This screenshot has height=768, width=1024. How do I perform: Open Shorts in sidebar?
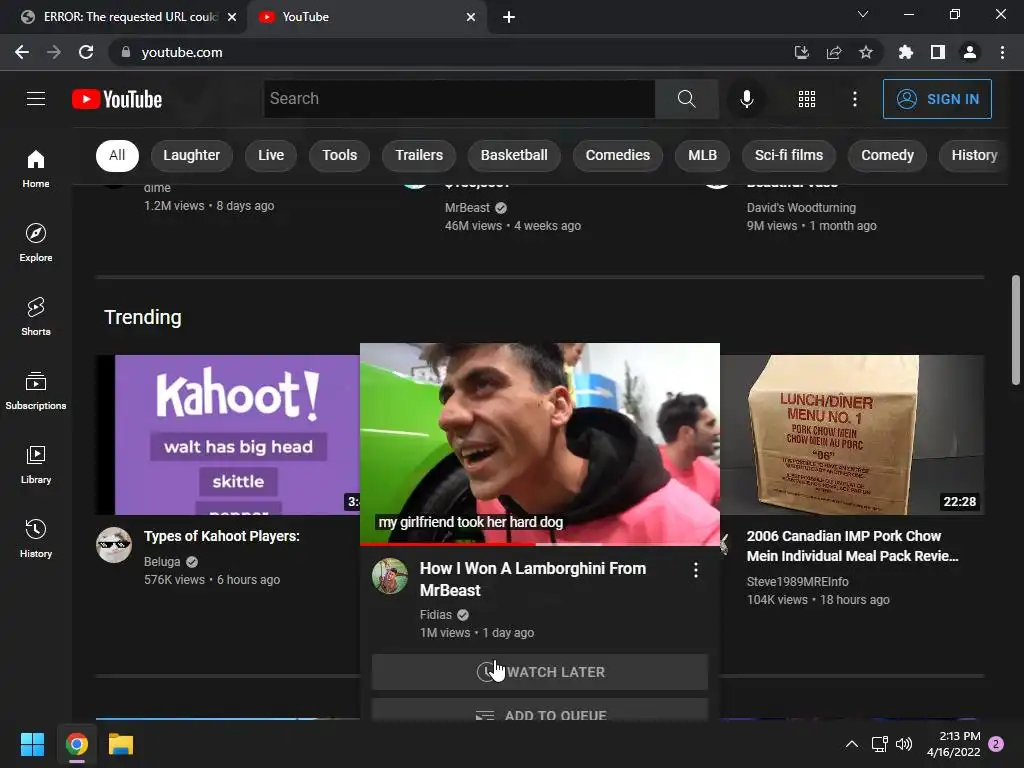click(36, 316)
